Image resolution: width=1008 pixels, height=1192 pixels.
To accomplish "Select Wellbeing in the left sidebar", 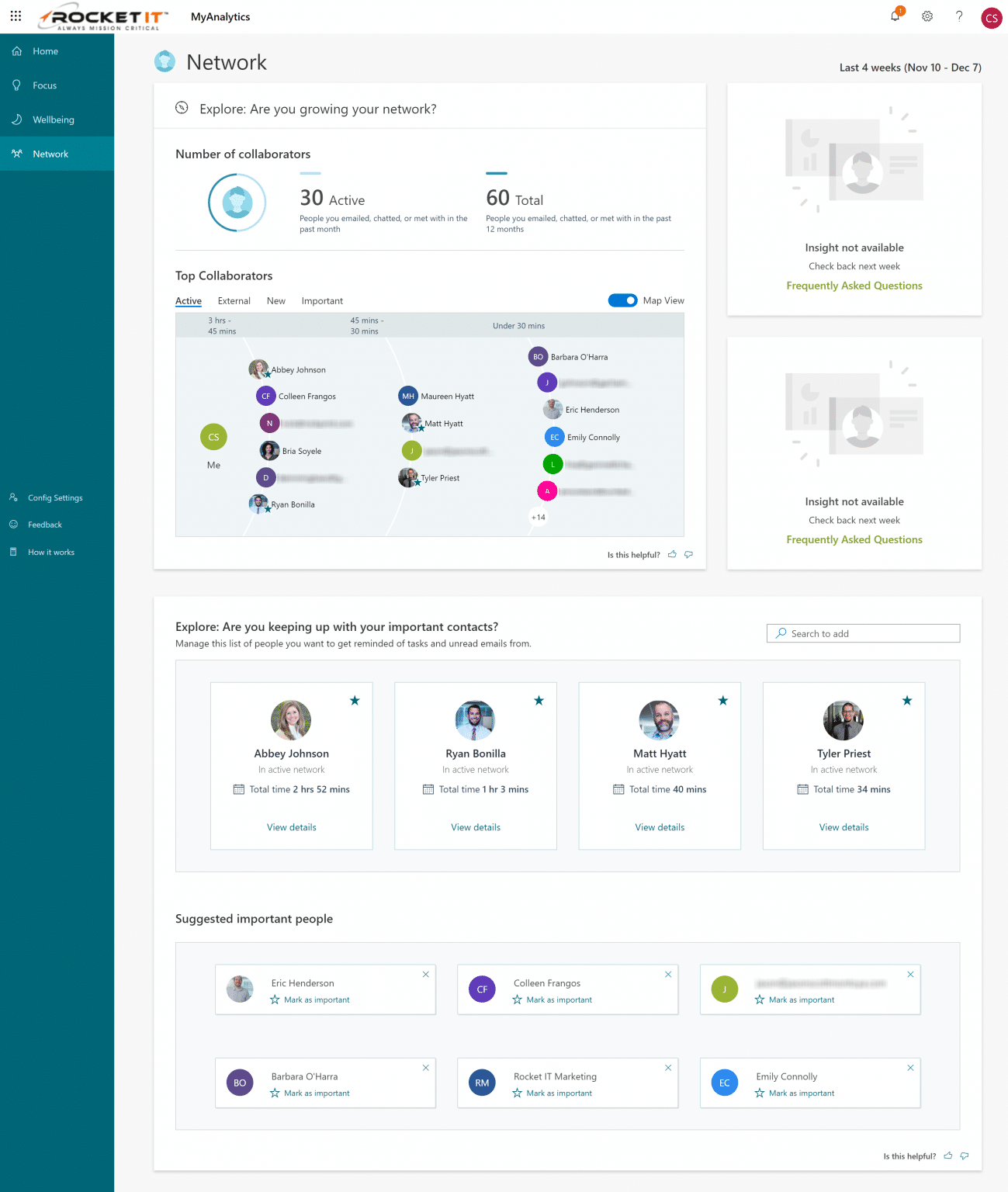I will 54,120.
